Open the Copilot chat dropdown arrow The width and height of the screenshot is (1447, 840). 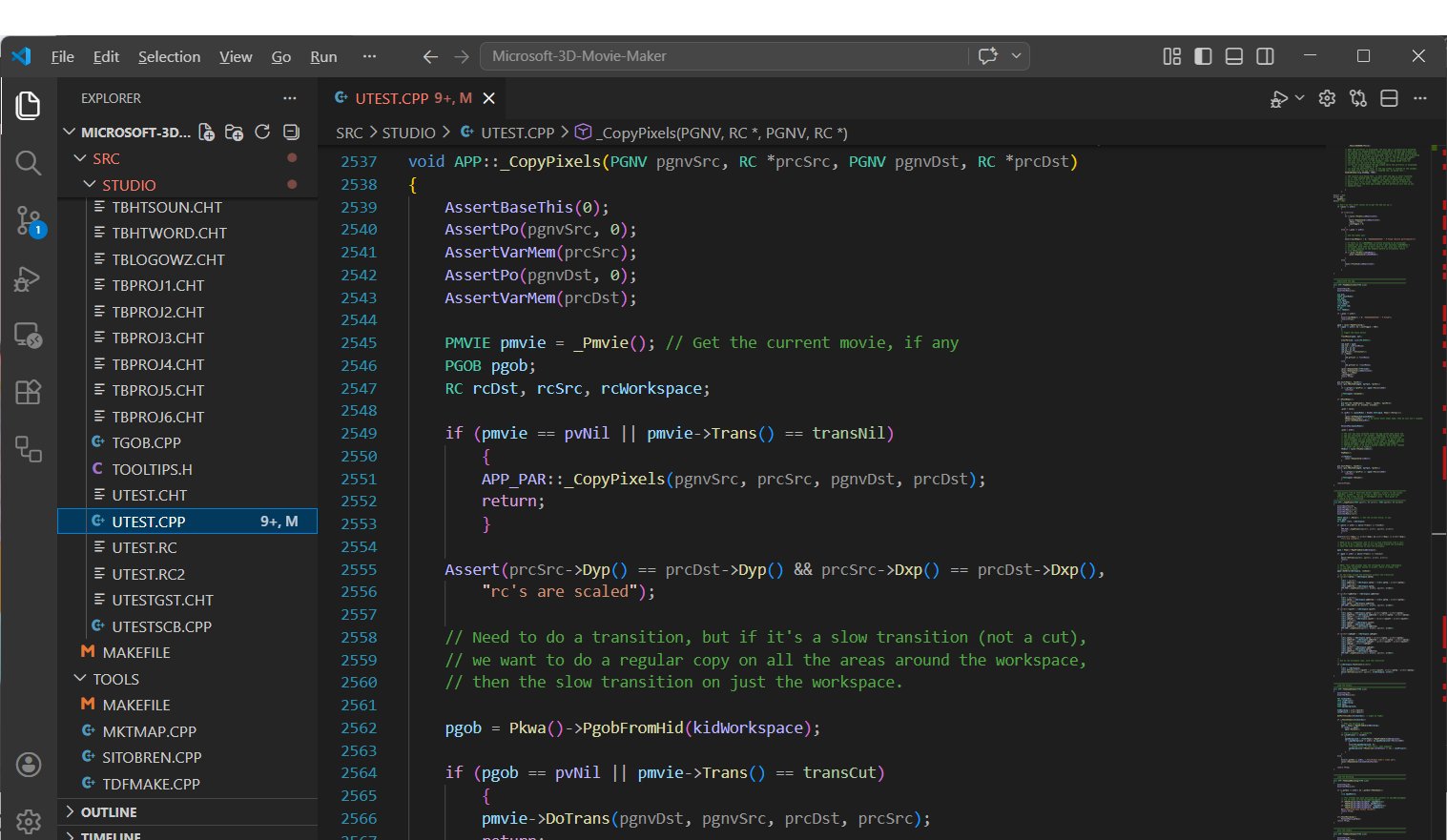point(1017,56)
